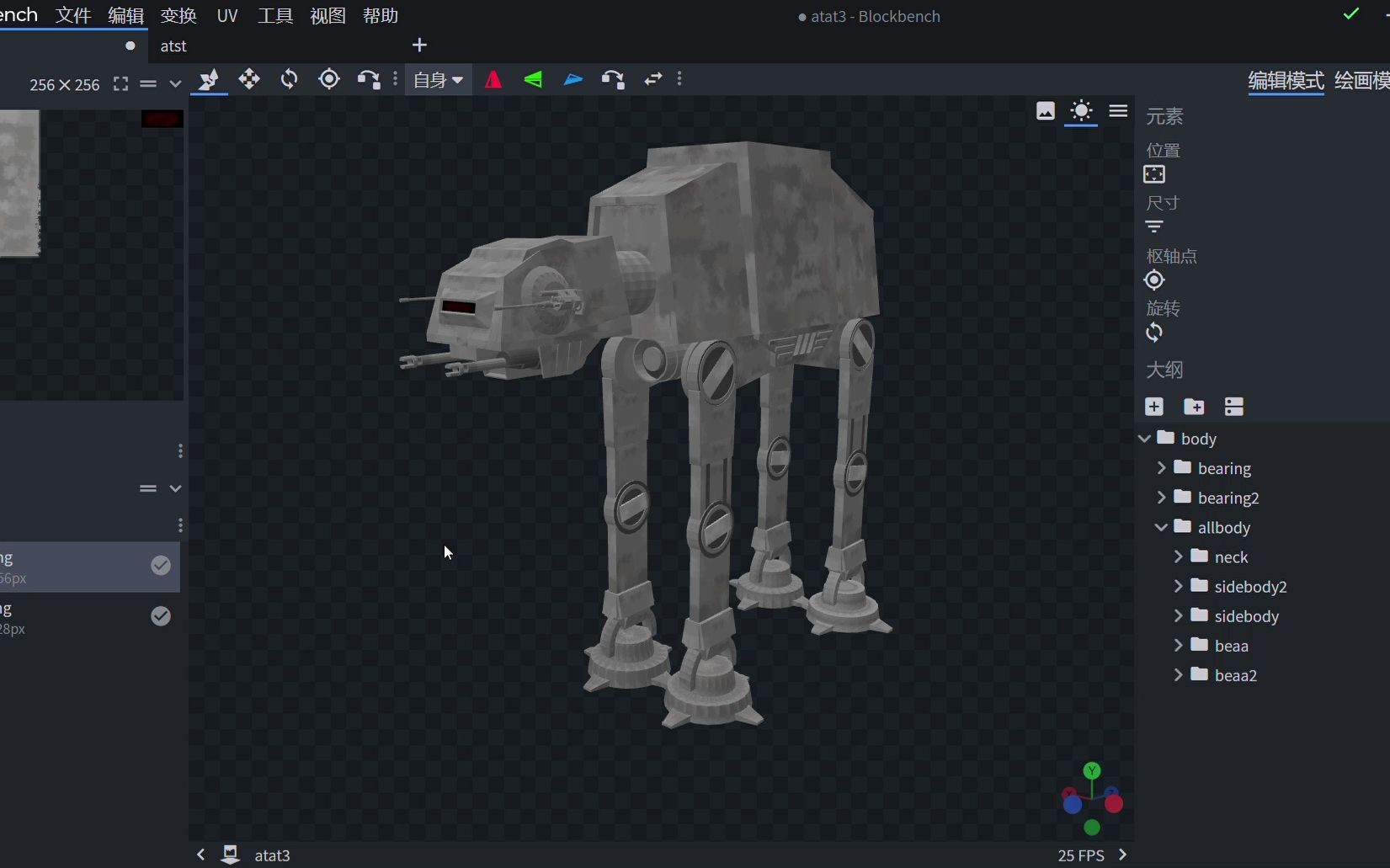The height and width of the screenshot is (868, 1390).
Task: Click the swap arrows toolbar icon
Action: [x=652, y=80]
